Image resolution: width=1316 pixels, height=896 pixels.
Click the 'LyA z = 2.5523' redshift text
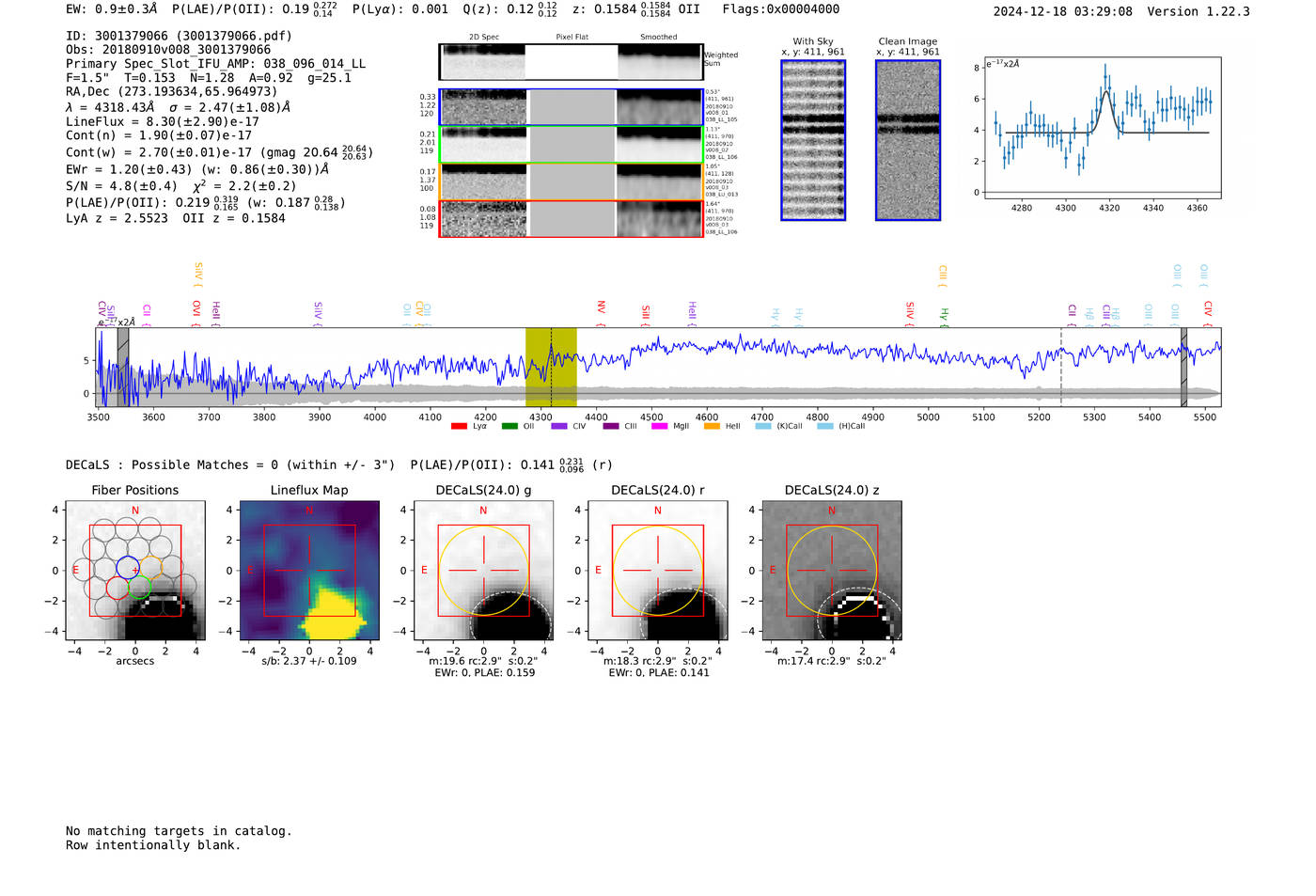117,218
